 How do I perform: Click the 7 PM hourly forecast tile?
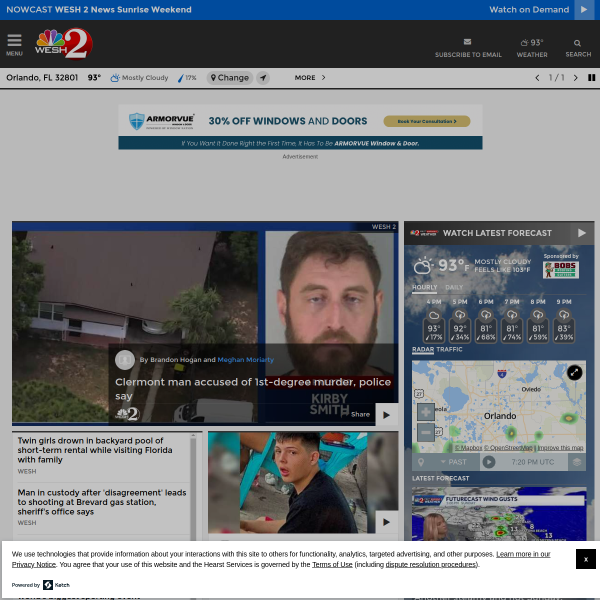[512, 321]
